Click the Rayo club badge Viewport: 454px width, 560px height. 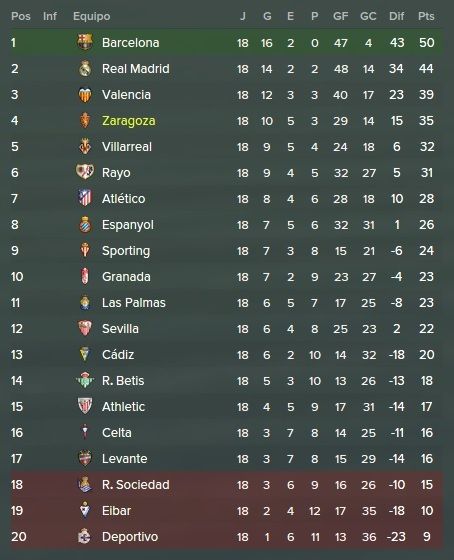point(85,172)
